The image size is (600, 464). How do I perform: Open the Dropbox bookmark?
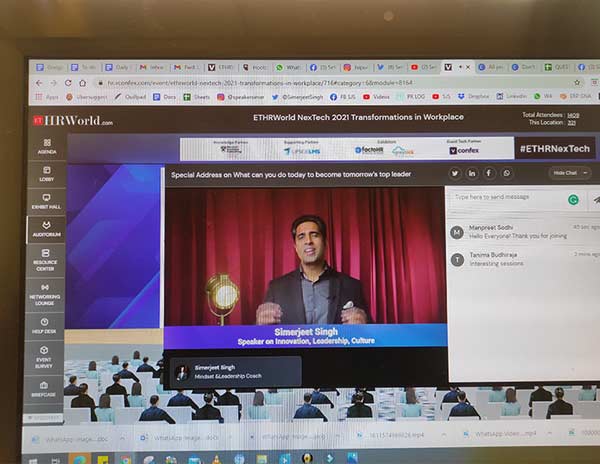(474, 96)
